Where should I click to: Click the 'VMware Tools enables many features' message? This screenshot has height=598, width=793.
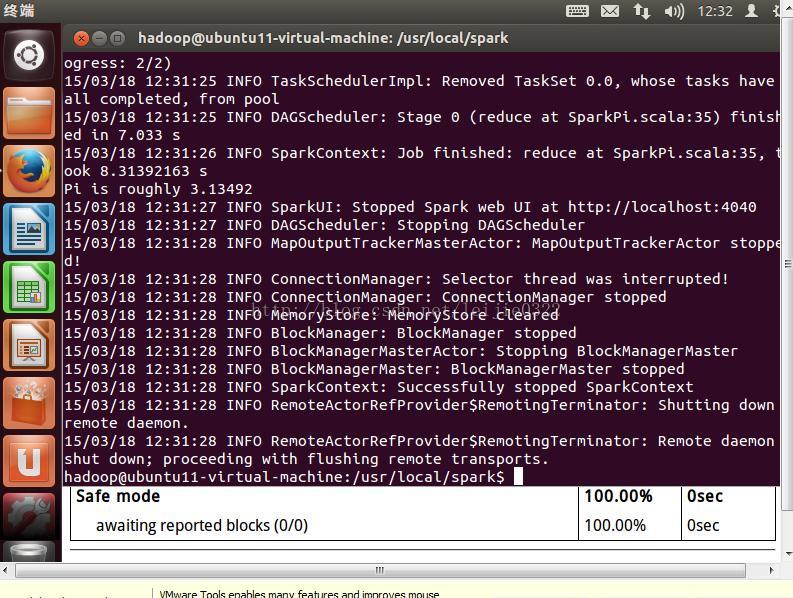(299, 594)
